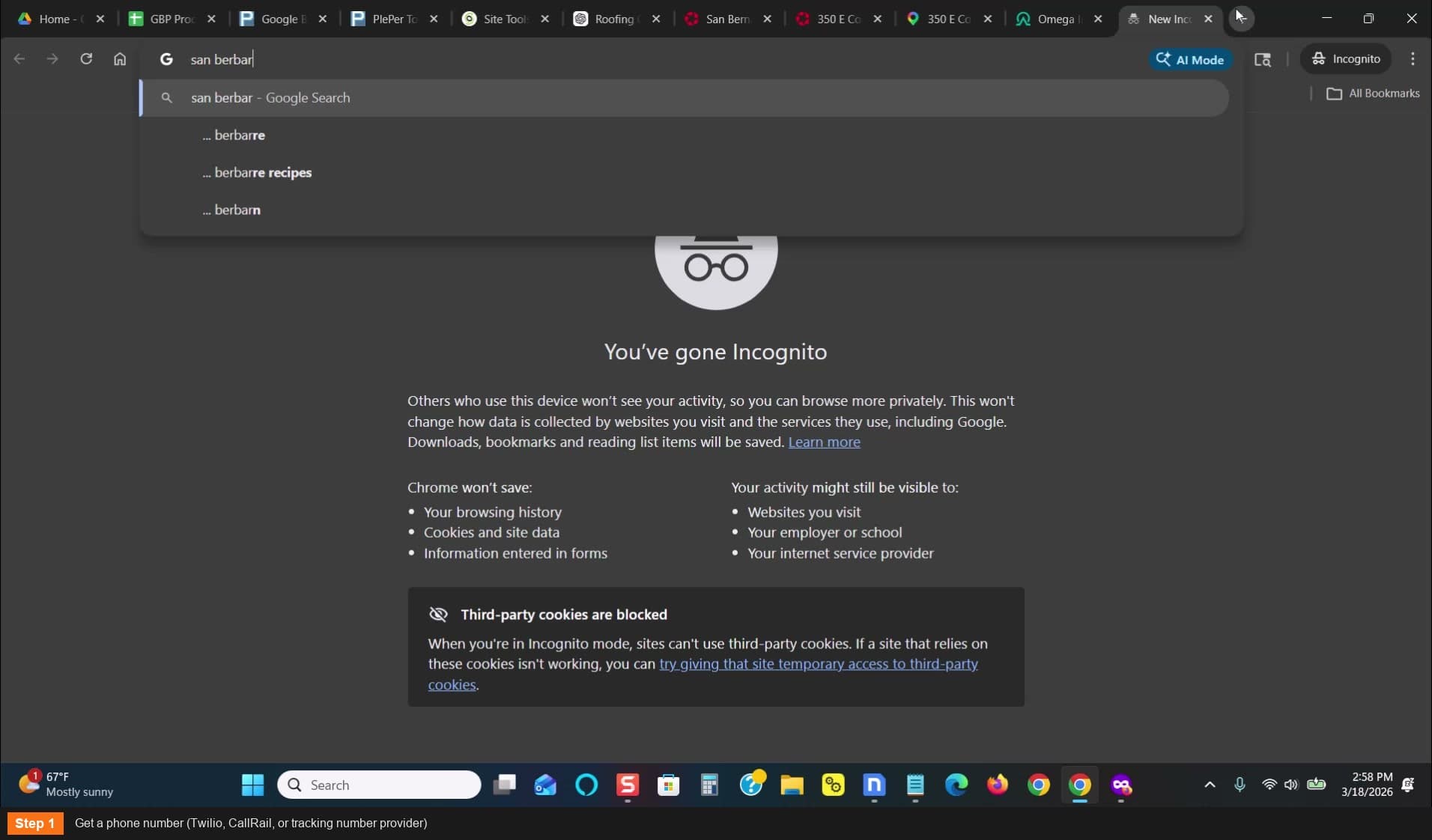Open Firefox from taskbar

point(998,785)
